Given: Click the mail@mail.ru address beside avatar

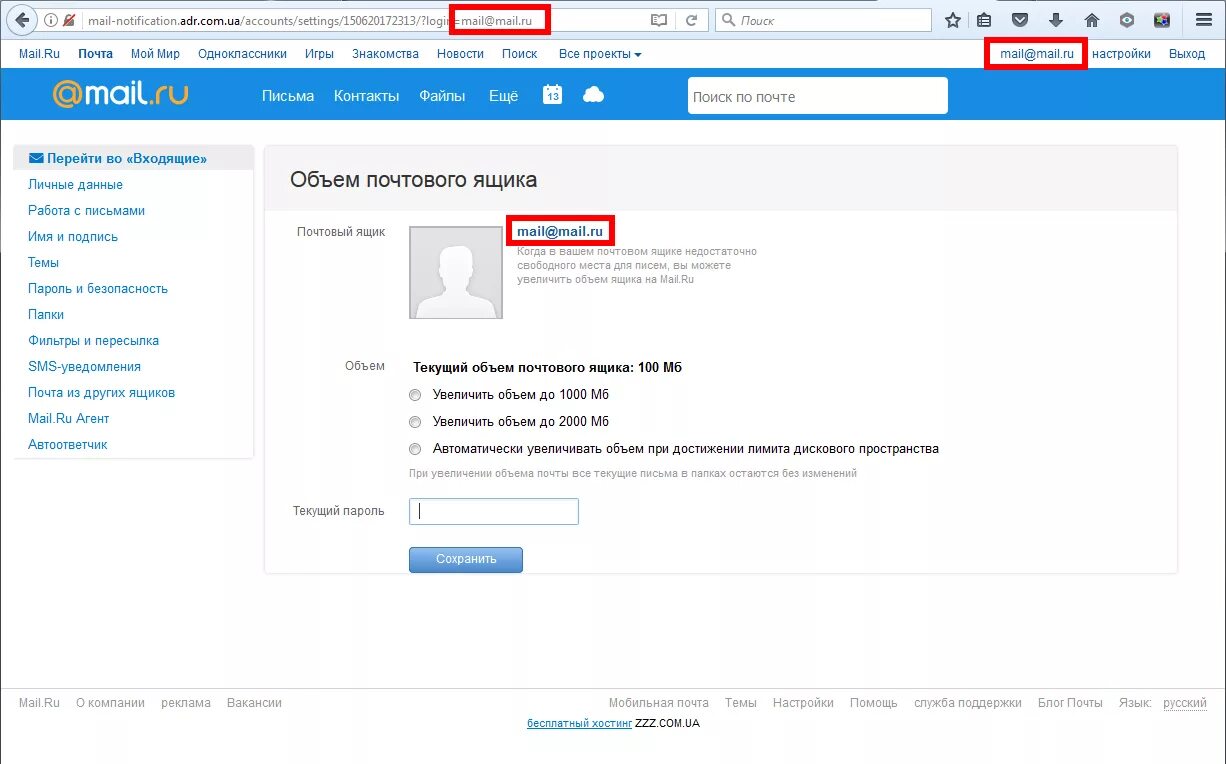Looking at the screenshot, I should click(x=560, y=232).
